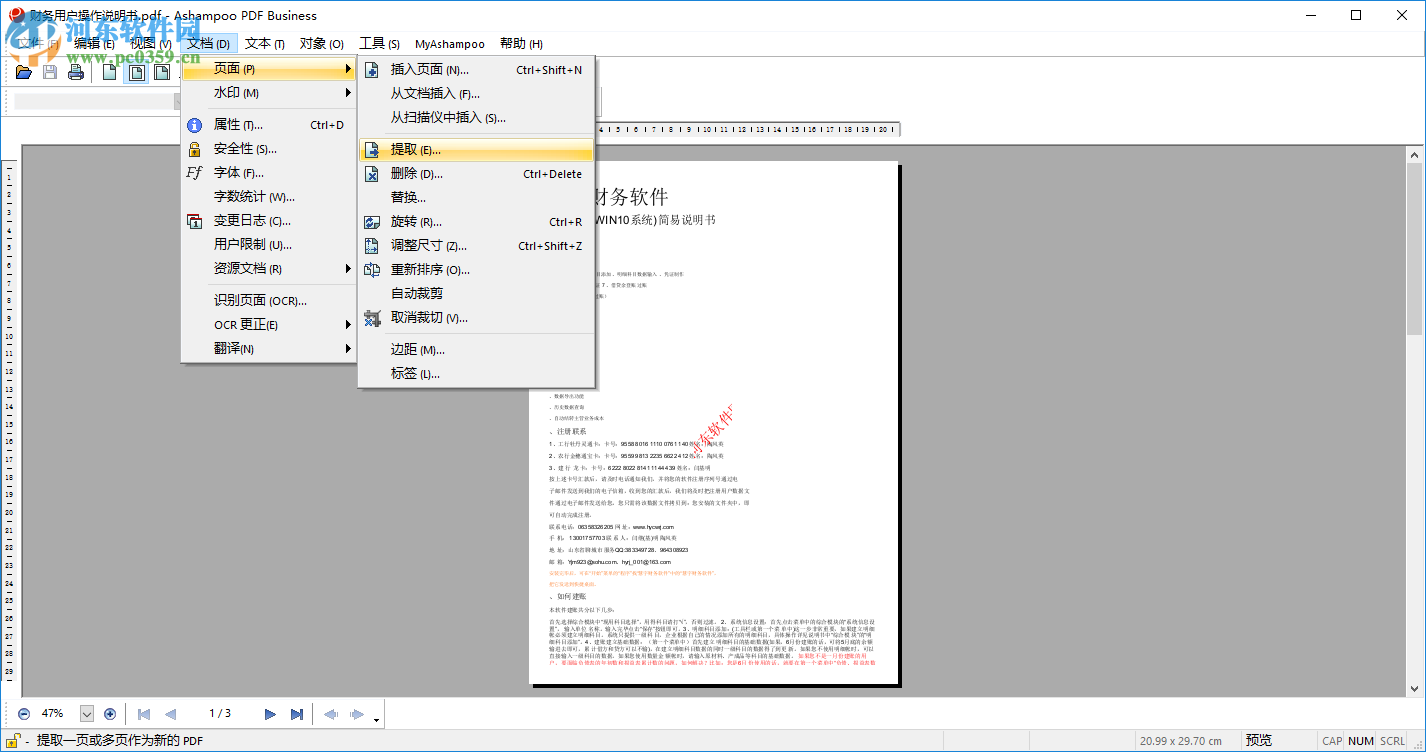Choose User Restrictions (用户限制)
1426x752 pixels.
(x=268, y=245)
